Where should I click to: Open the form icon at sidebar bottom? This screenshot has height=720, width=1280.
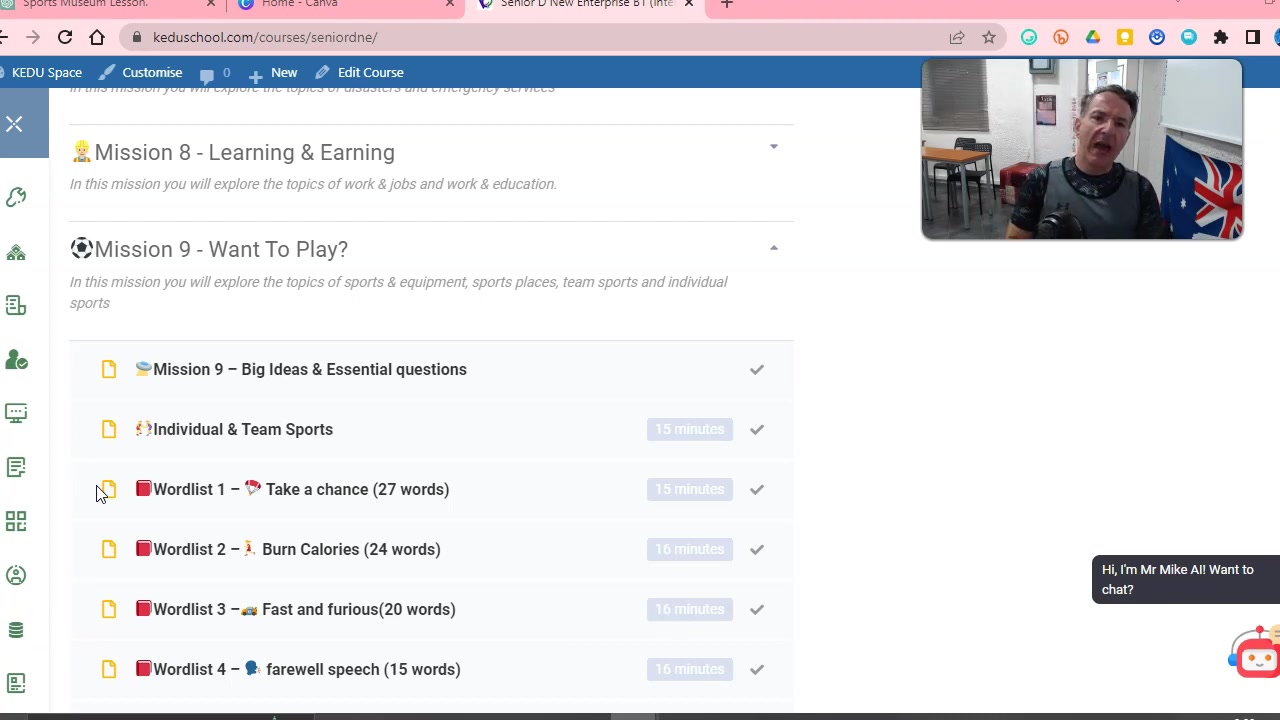click(x=16, y=683)
